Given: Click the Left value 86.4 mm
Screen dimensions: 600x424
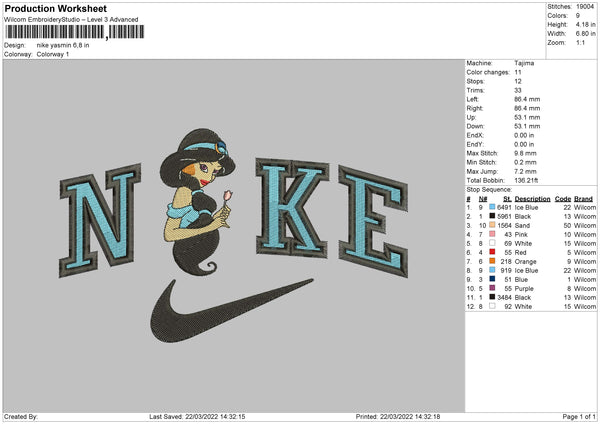Looking at the screenshot, I should click(x=527, y=99).
